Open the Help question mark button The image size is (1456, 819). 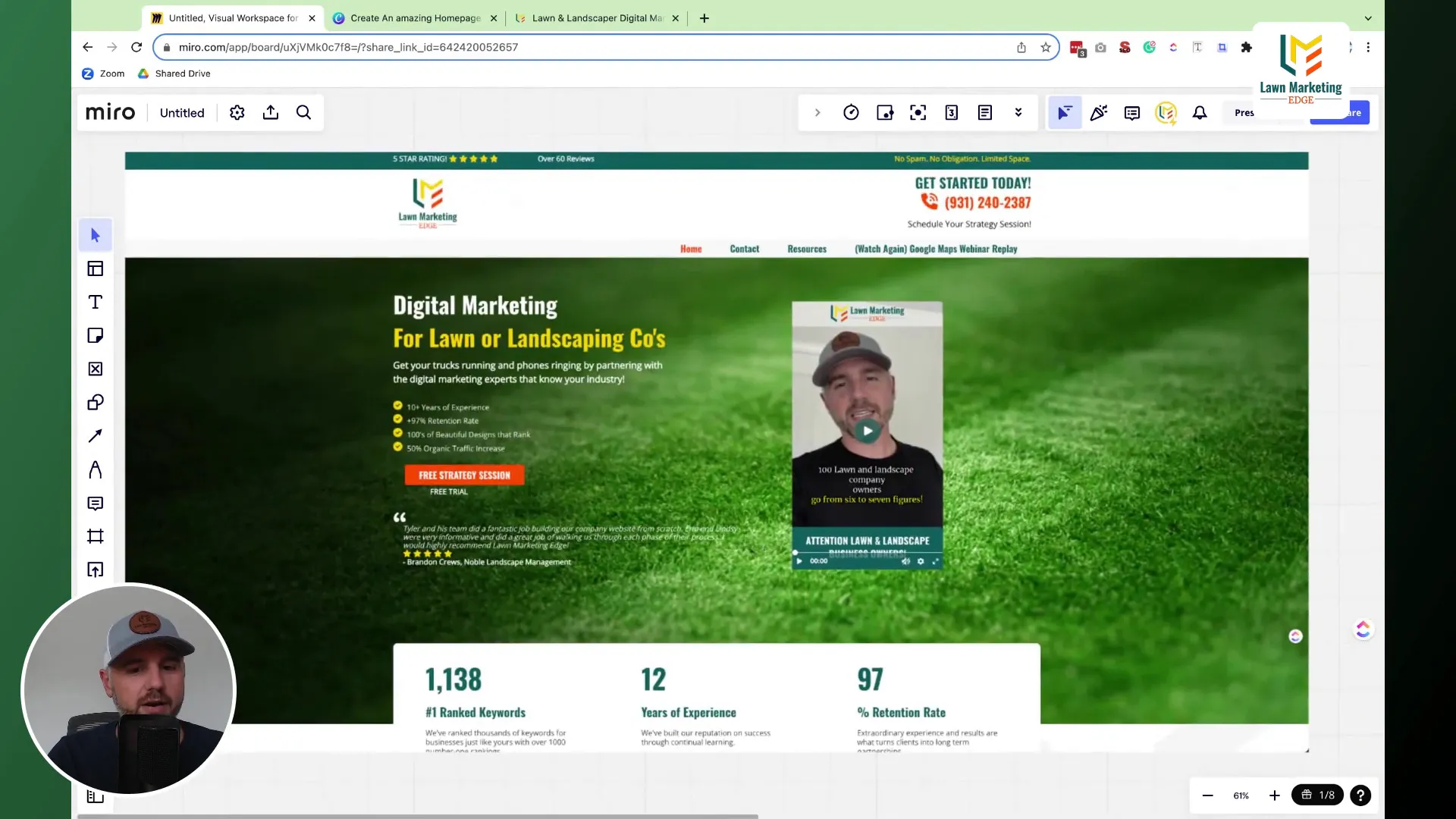point(1360,795)
